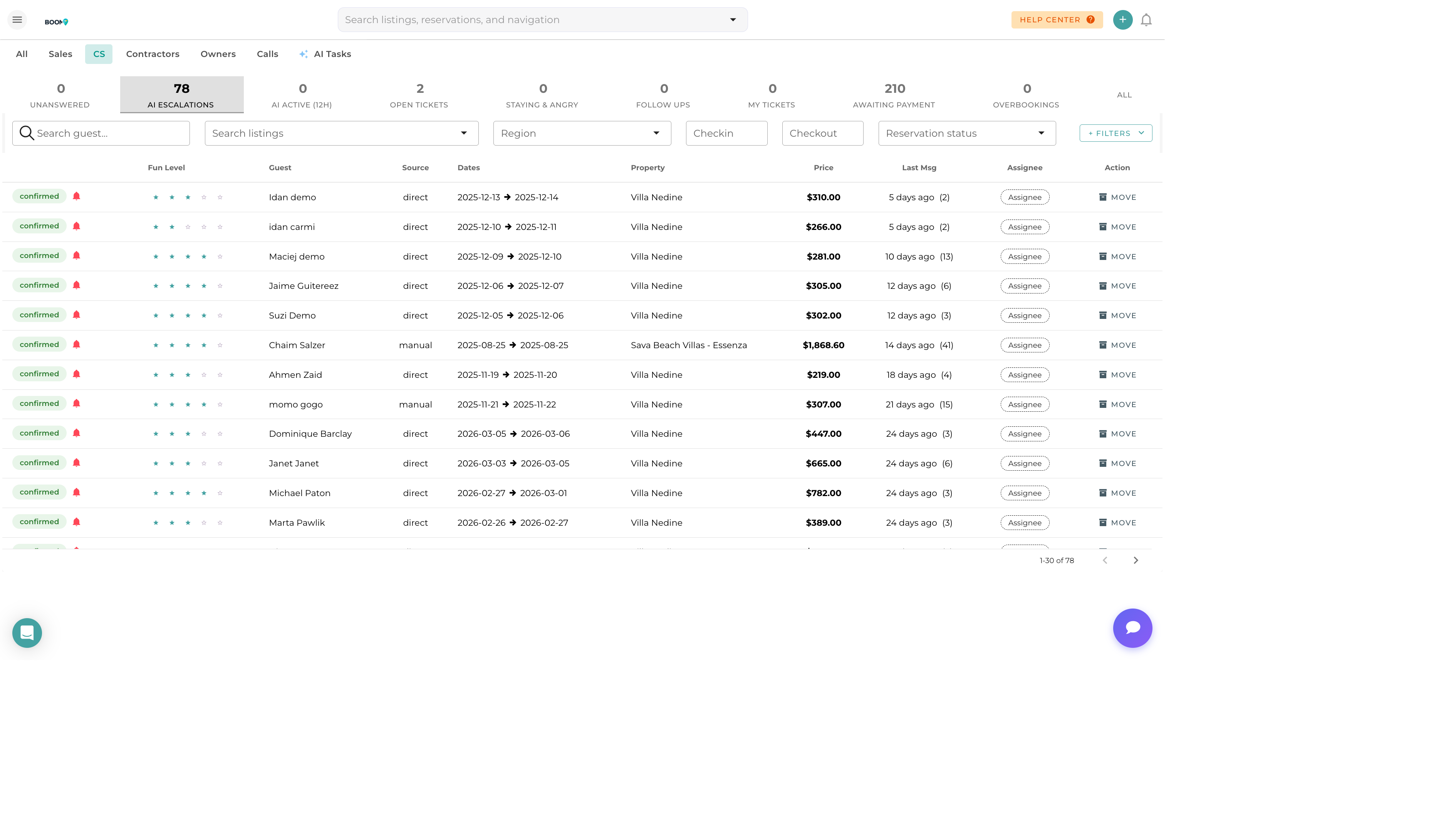Set third star on idan carmi row
The width and height of the screenshot is (1456, 825).
pos(188,227)
